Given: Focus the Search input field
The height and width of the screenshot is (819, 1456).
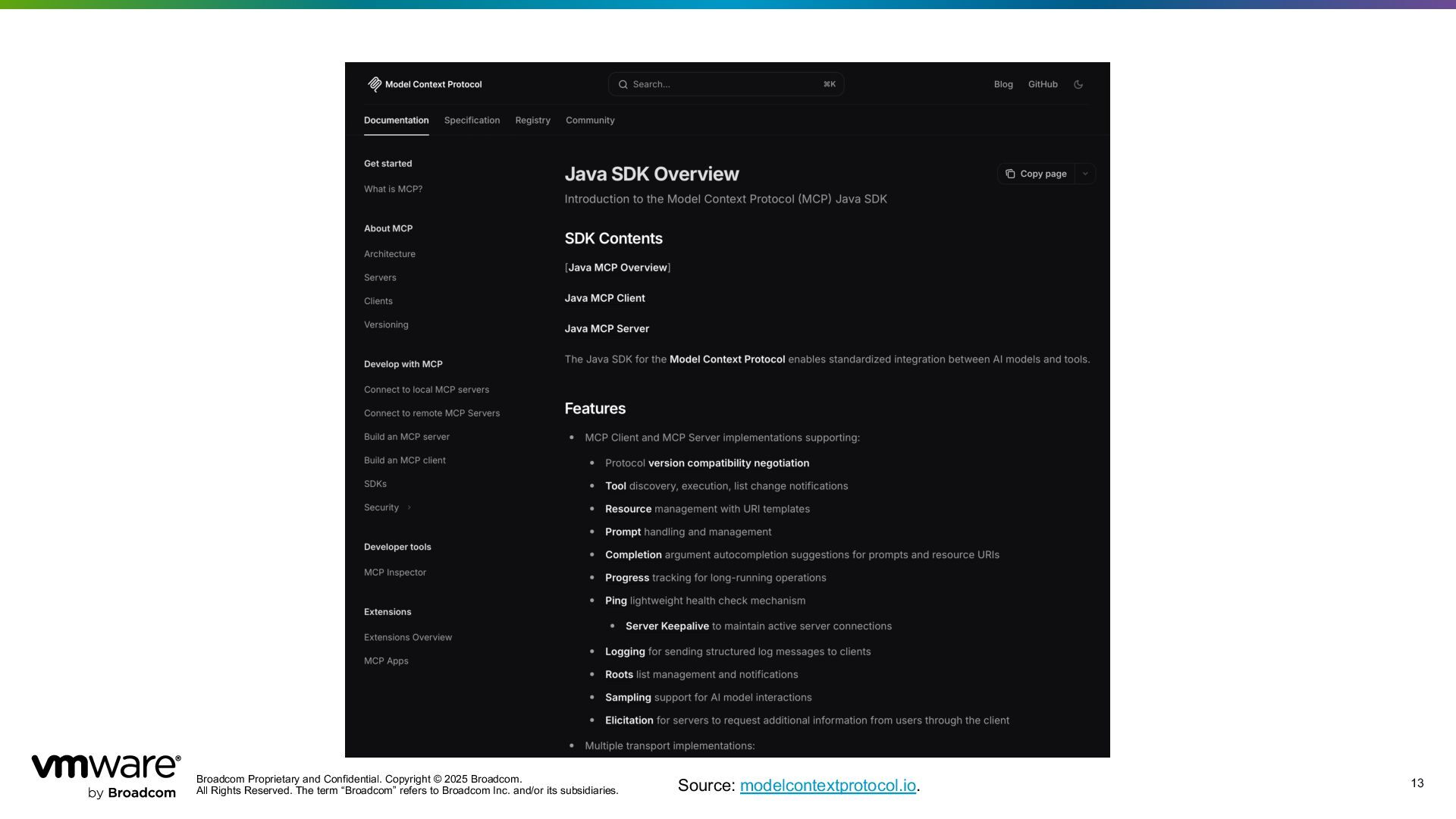Looking at the screenshot, I should (x=726, y=84).
